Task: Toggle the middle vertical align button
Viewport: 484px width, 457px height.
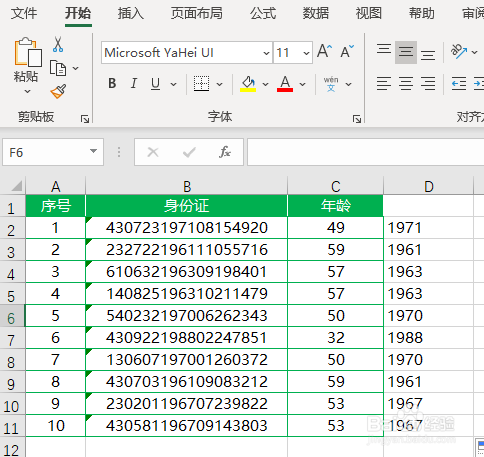Action: coord(406,52)
